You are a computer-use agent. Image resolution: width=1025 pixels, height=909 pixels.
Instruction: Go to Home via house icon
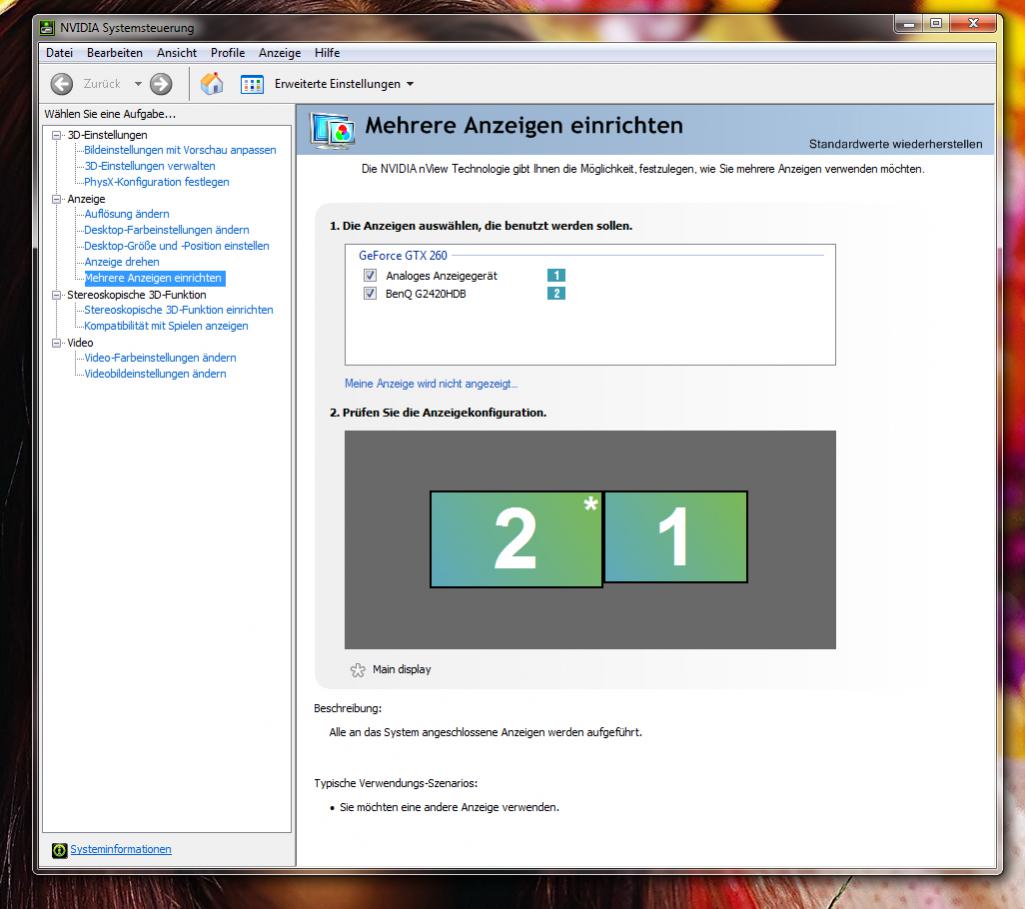[x=212, y=84]
